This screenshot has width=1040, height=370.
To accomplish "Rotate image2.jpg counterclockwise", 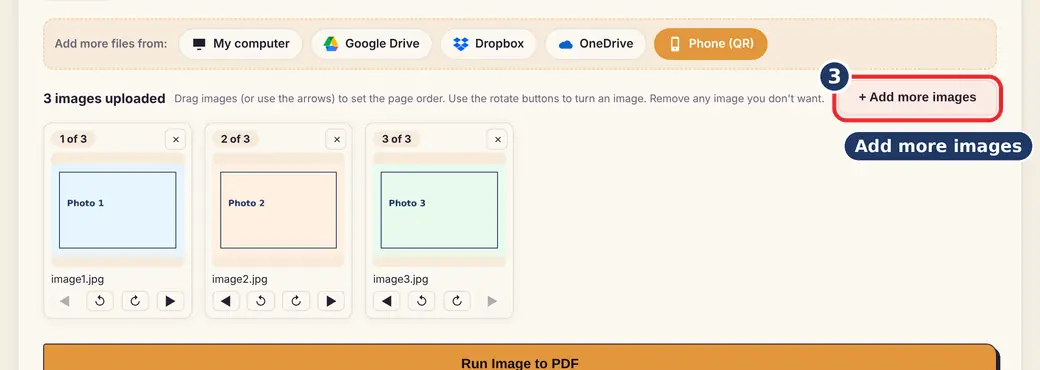I will coord(261,301).
